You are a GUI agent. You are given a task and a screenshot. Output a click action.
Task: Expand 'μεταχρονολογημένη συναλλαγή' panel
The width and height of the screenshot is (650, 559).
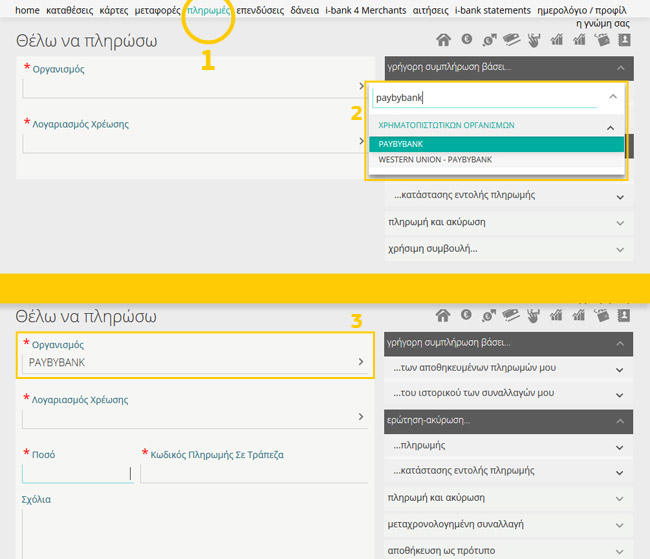[x=509, y=524]
